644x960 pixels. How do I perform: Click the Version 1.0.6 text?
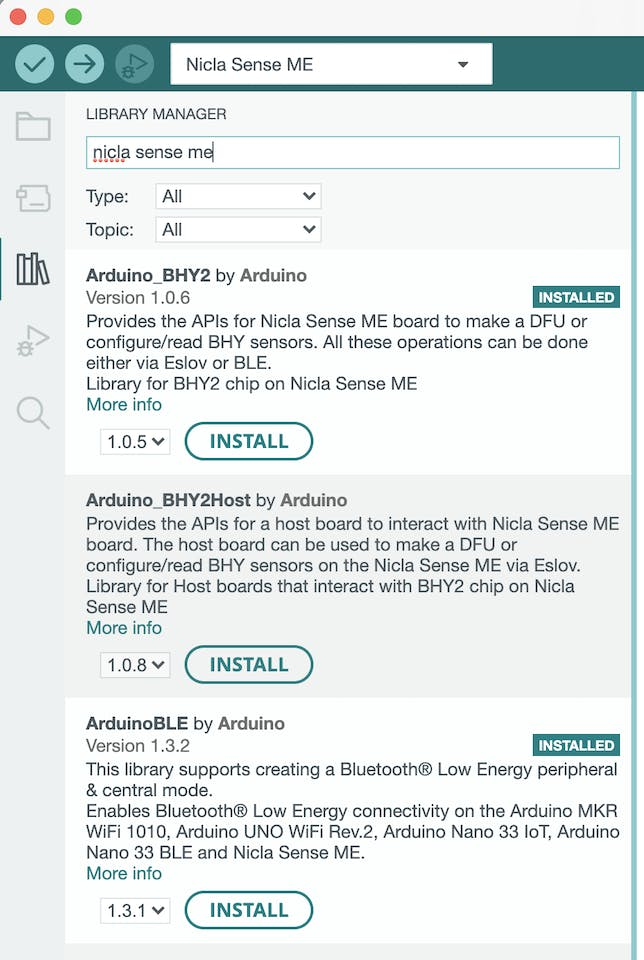(x=138, y=298)
